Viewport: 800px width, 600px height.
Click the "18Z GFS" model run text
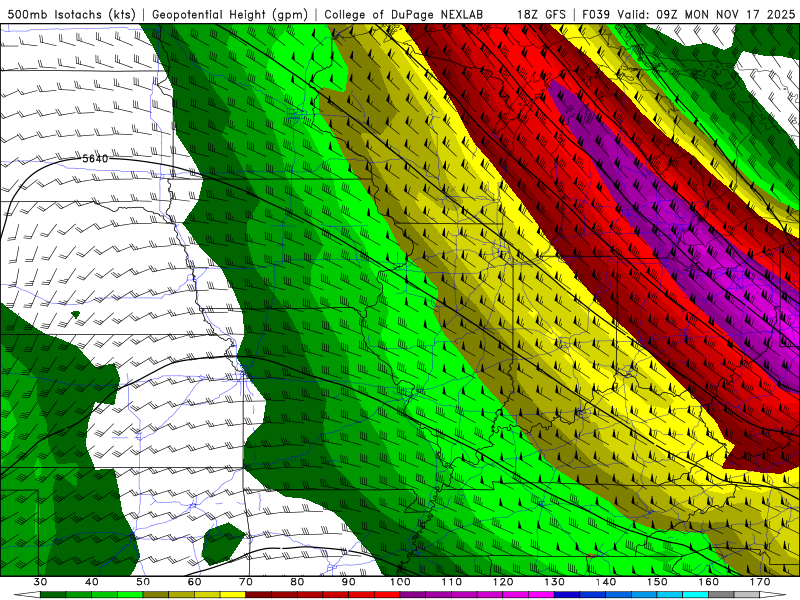click(541, 15)
